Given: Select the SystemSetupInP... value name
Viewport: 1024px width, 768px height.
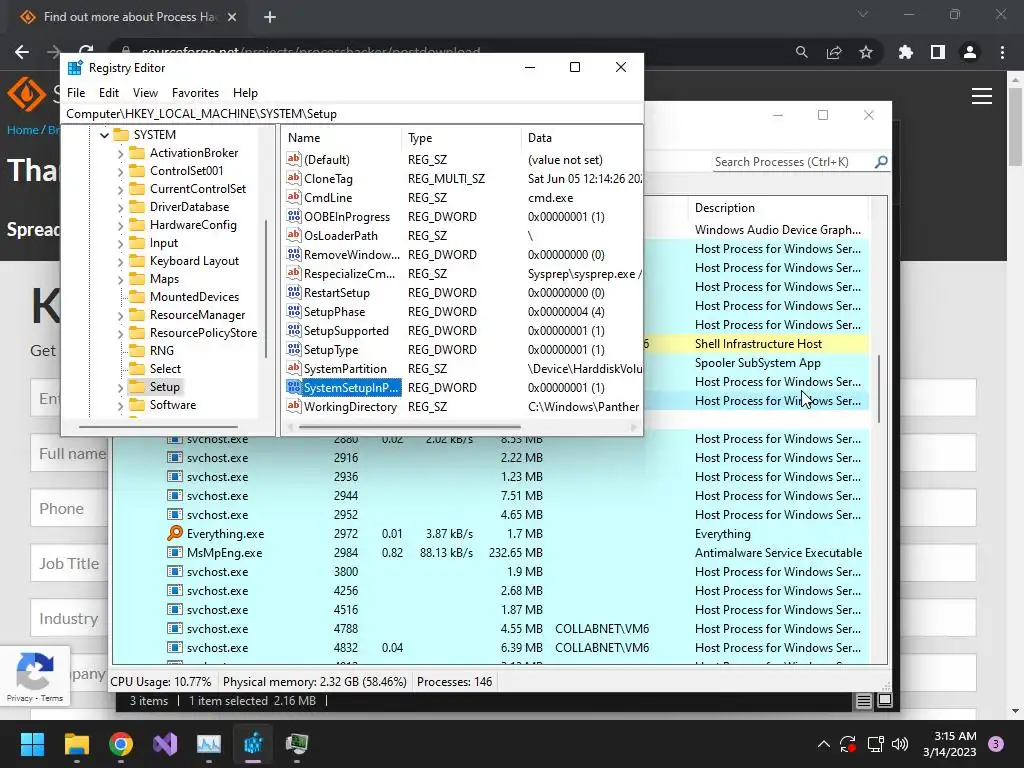Looking at the screenshot, I should coord(351,387).
